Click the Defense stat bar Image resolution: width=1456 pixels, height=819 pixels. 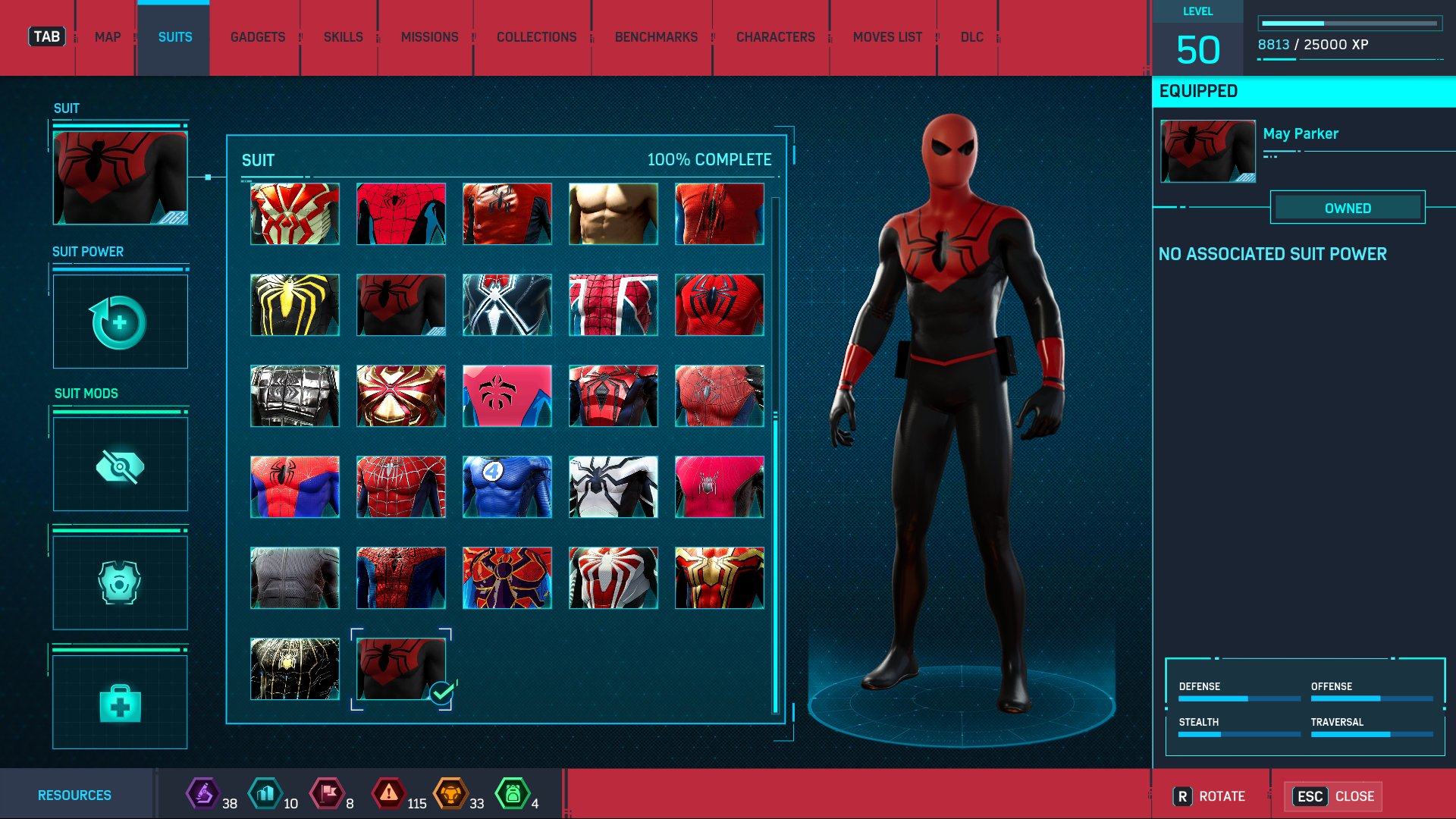click(1238, 697)
